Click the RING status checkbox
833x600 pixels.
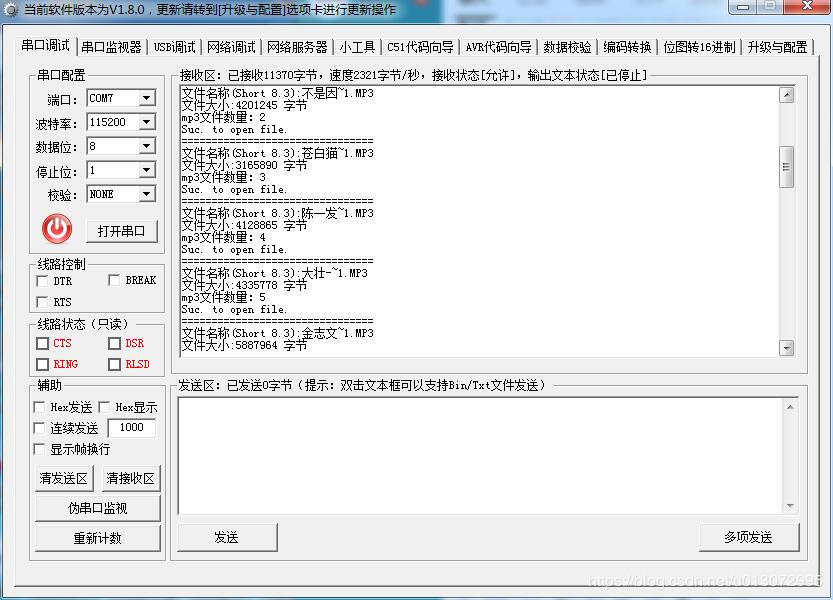42,364
